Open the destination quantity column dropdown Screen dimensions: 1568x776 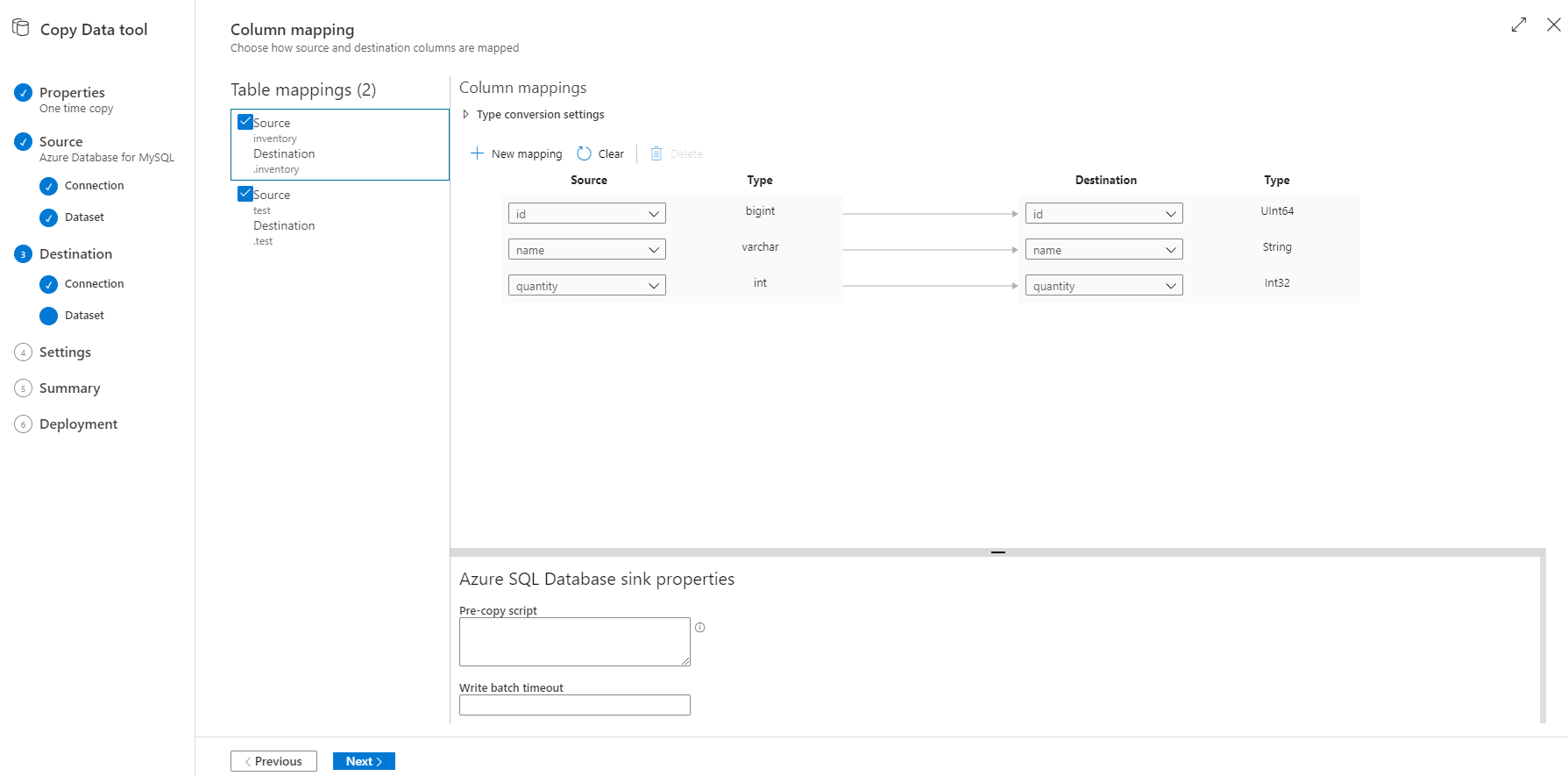tap(1103, 286)
